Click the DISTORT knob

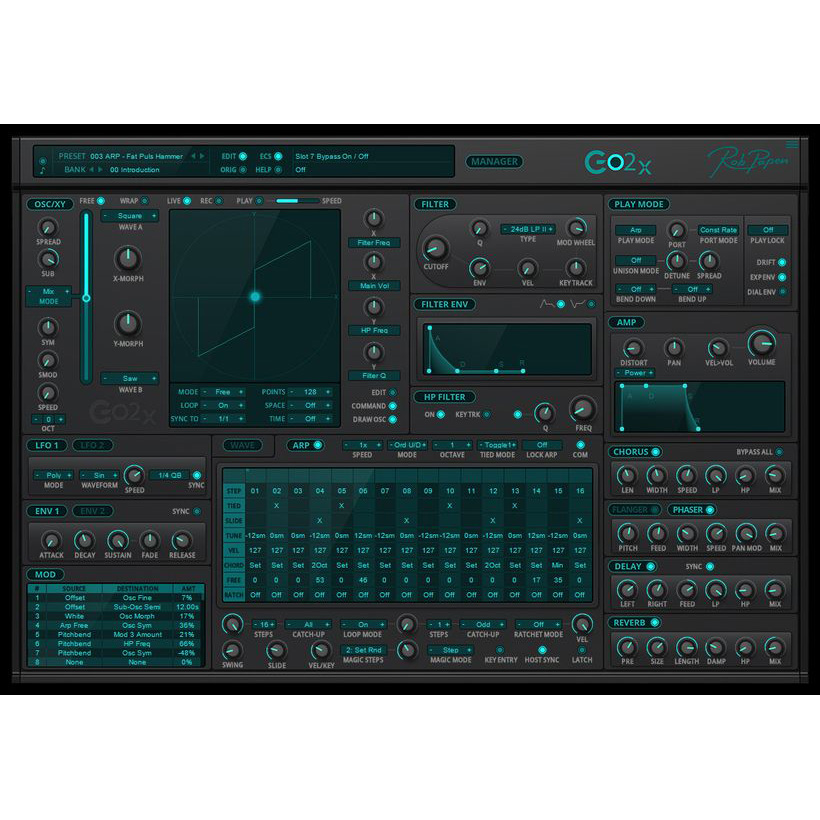(x=633, y=348)
